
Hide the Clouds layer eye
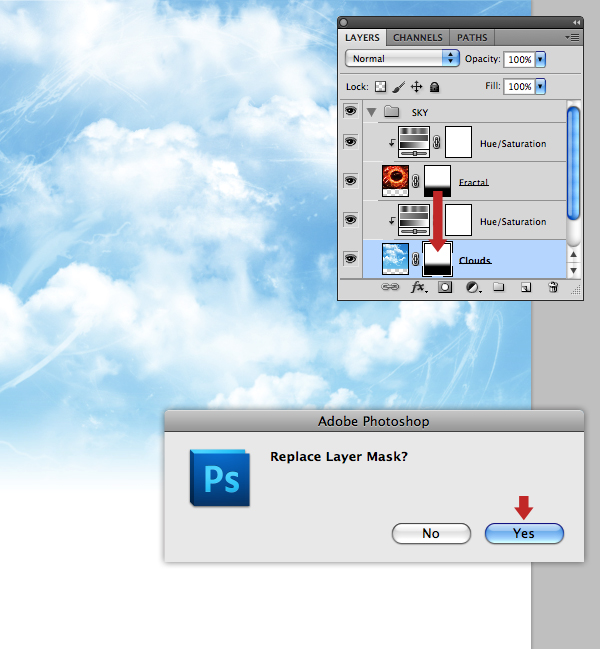(x=350, y=259)
